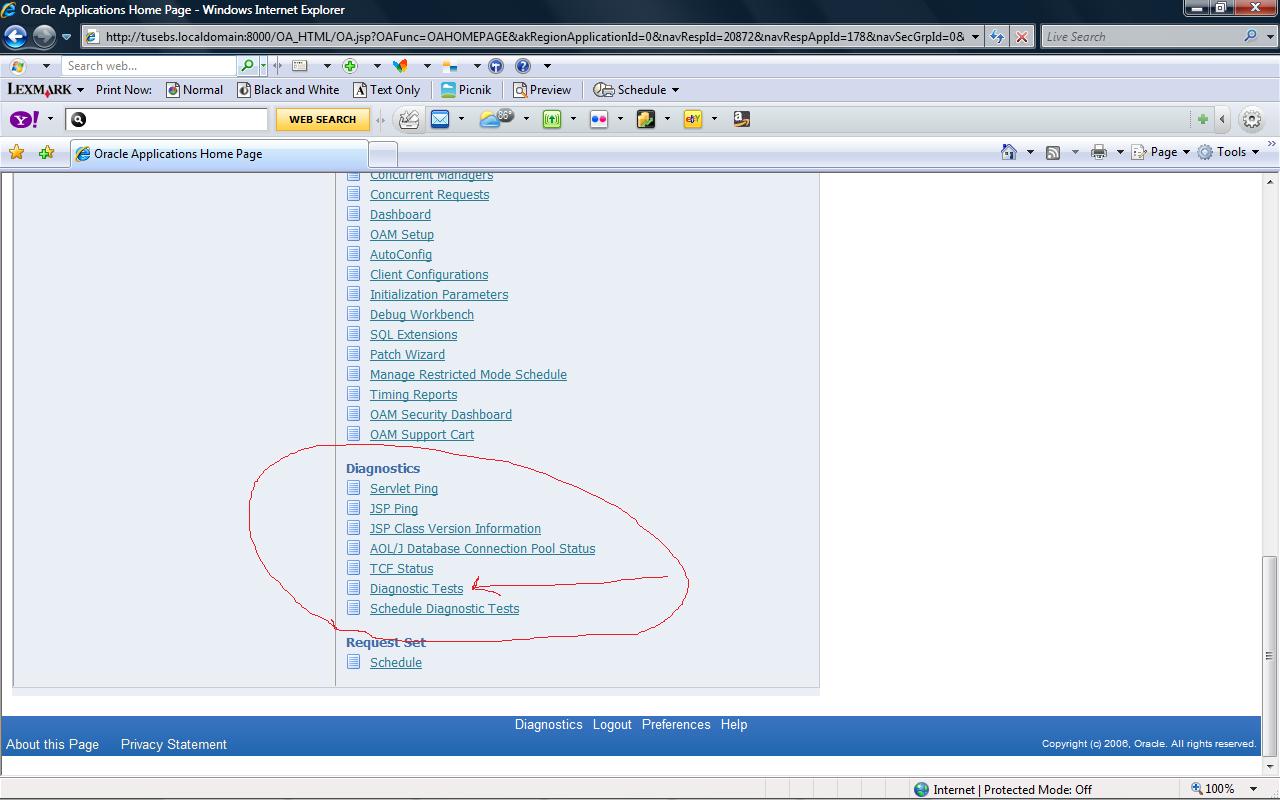Viewport: 1280px width, 800px height.
Task: Open the Amazon toolbar shortcut
Action: (740, 118)
